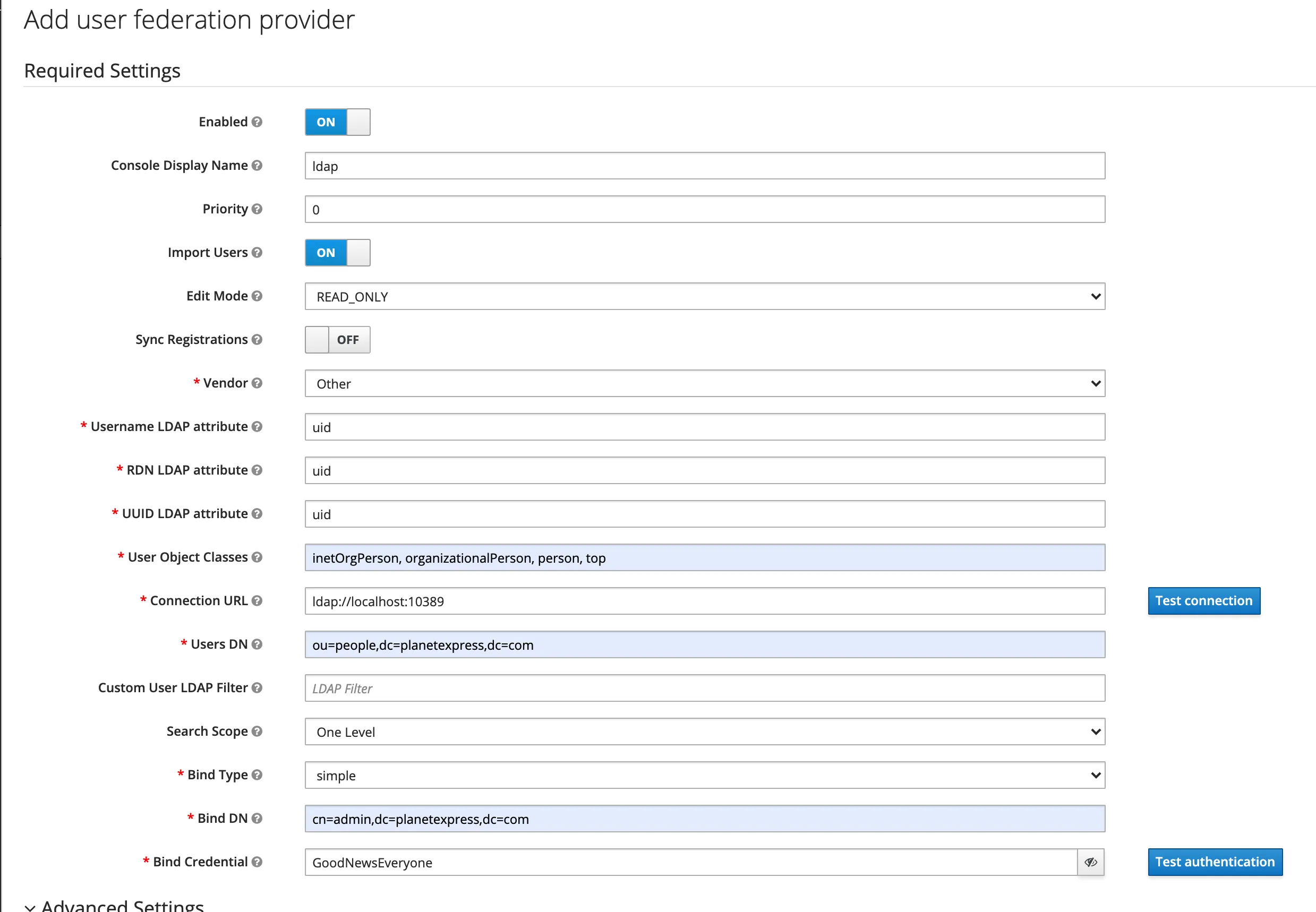Open the Bind Type dropdown
The width and height of the screenshot is (1316, 912).
(704, 776)
